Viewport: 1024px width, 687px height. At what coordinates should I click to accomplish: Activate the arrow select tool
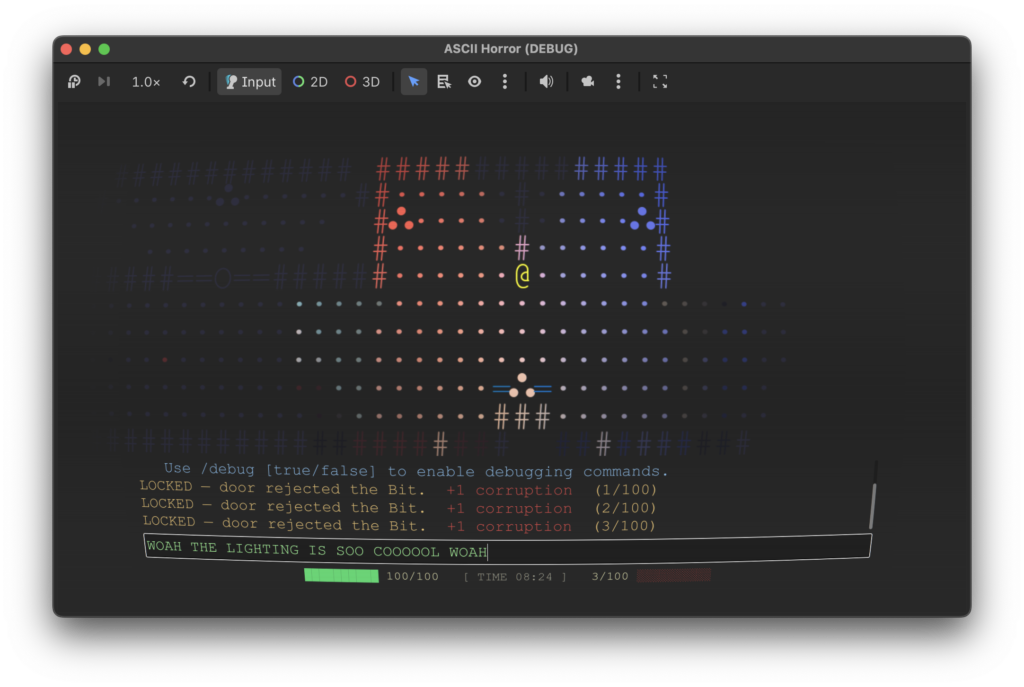tap(414, 82)
